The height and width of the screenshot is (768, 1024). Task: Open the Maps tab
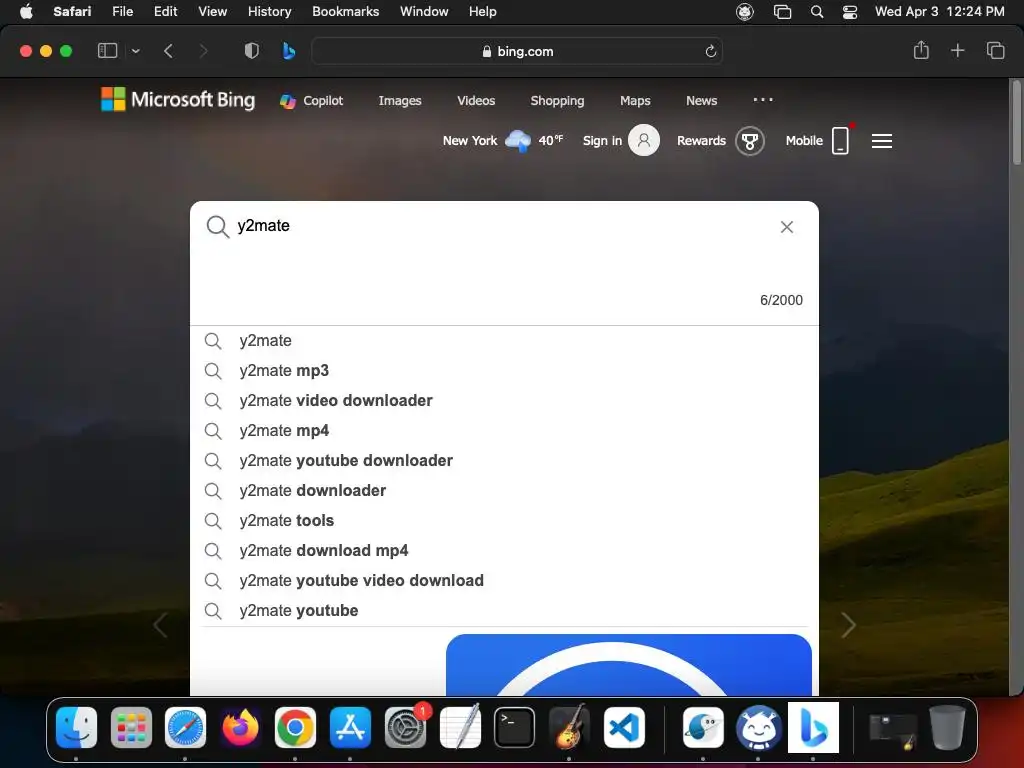coord(635,101)
